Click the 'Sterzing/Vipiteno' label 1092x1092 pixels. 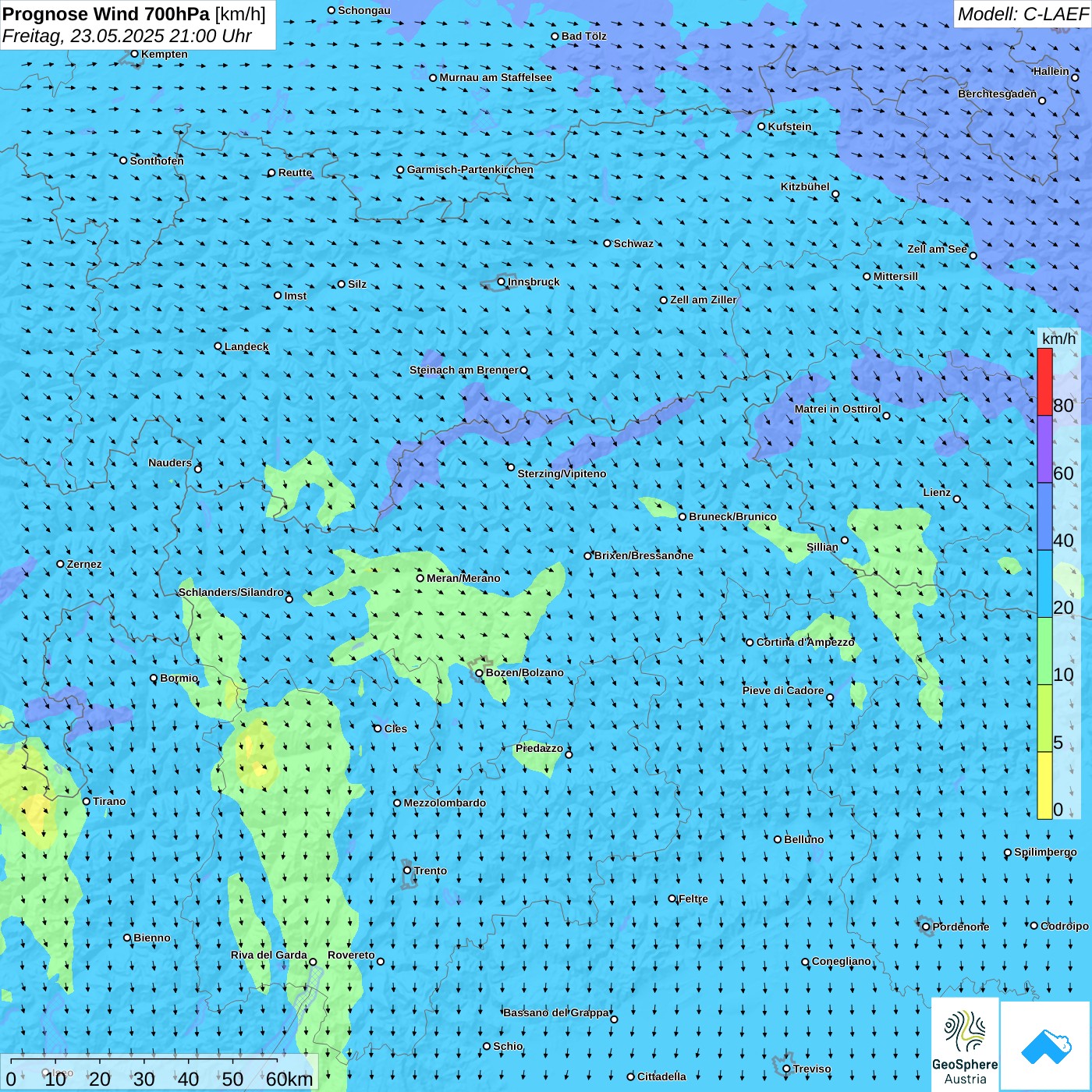[x=562, y=473]
